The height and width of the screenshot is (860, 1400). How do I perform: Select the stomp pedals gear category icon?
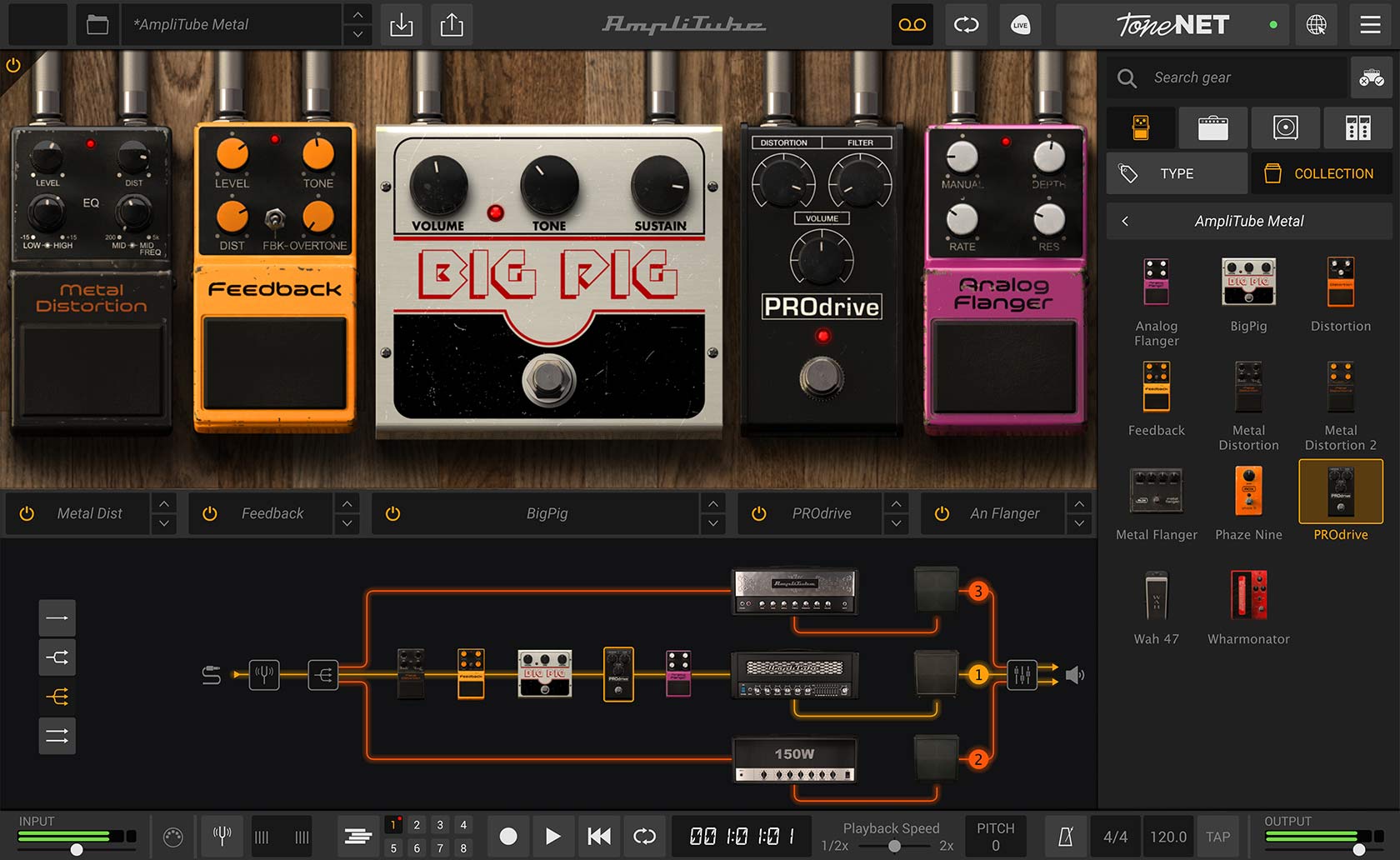[x=1141, y=127]
